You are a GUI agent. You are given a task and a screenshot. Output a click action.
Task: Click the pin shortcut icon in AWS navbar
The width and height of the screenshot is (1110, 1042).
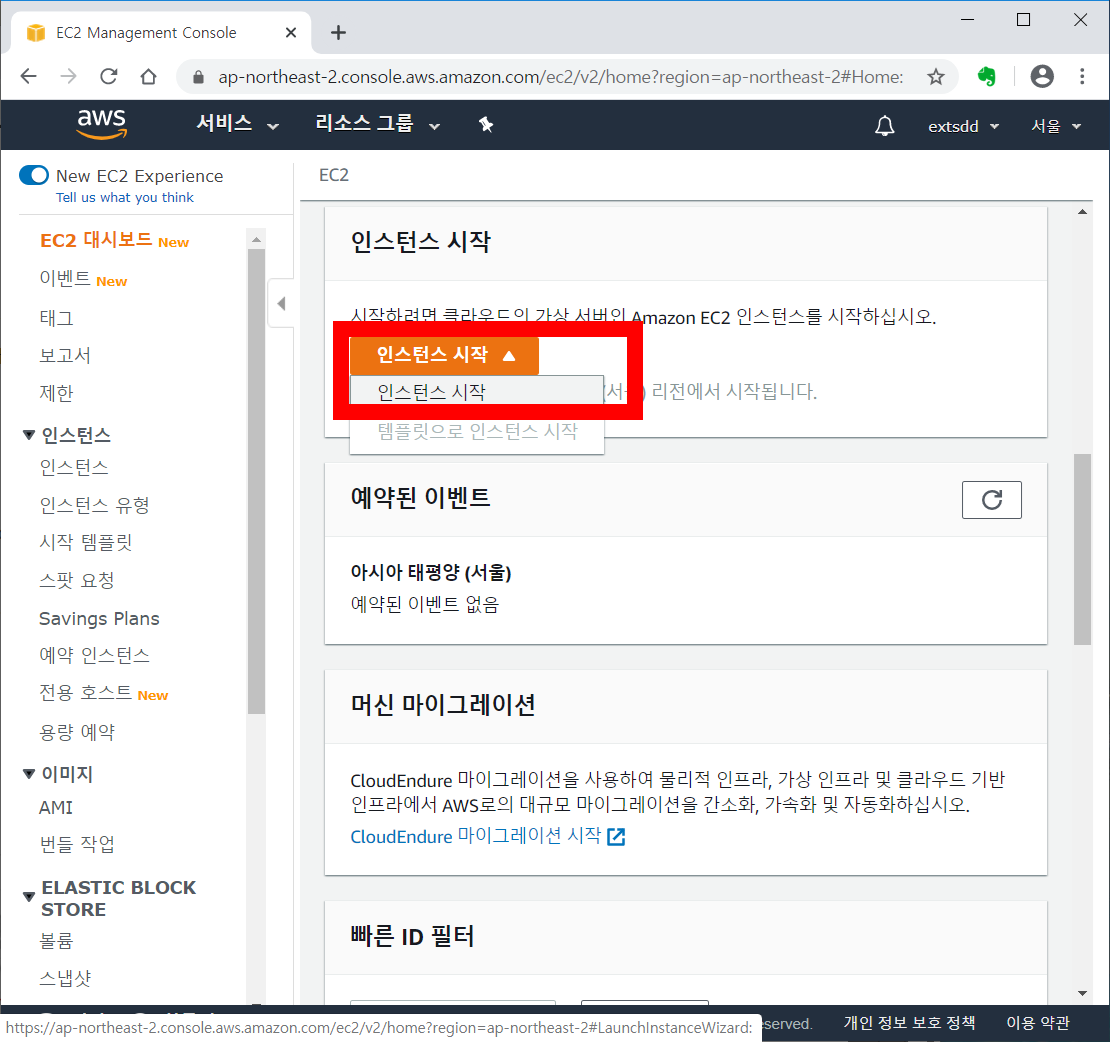pos(486,125)
